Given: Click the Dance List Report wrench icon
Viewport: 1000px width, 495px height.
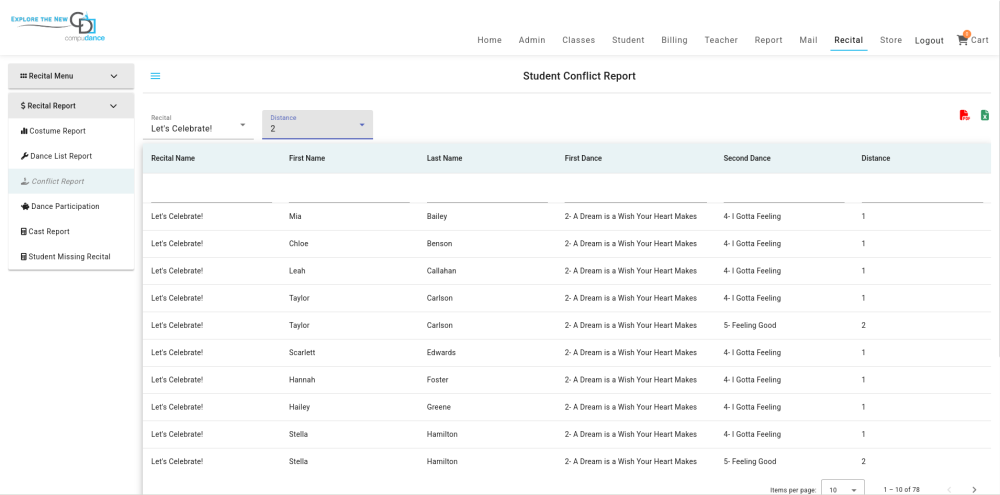Looking at the screenshot, I should 24,156.
